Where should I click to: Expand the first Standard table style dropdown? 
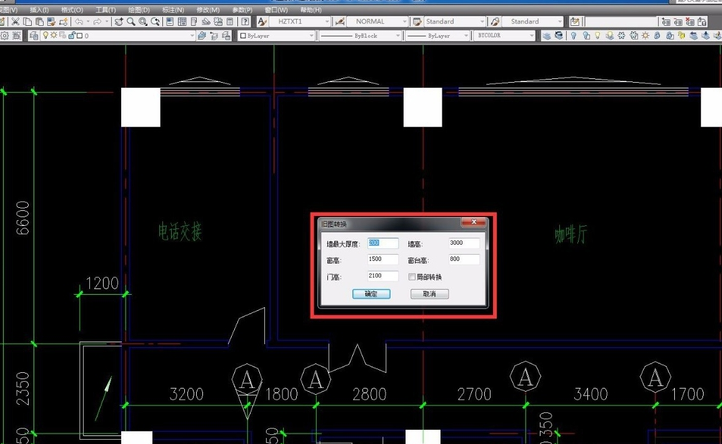pos(482,22)
